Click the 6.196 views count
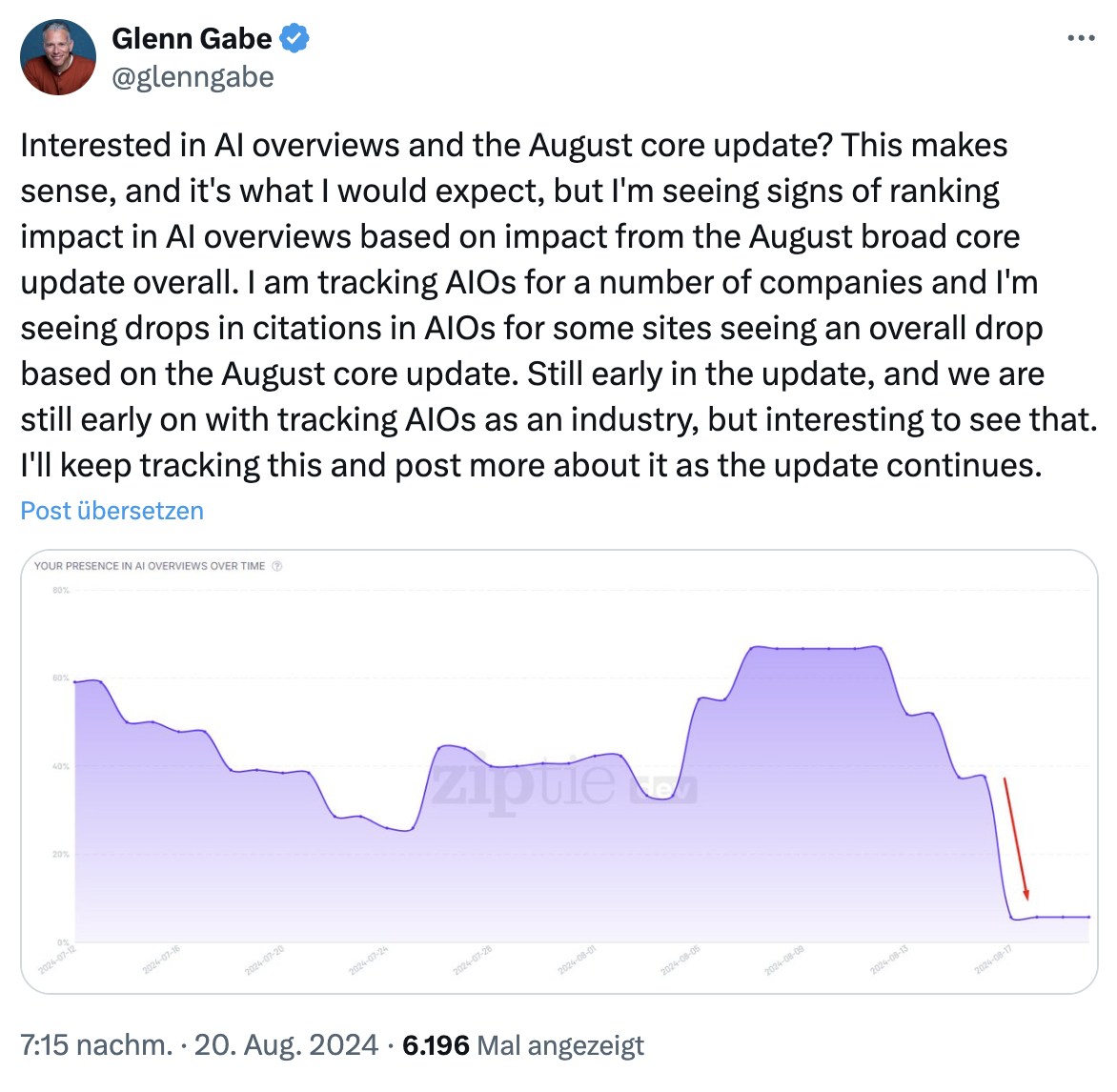1117x1092 pixels. pos(436,1044)
